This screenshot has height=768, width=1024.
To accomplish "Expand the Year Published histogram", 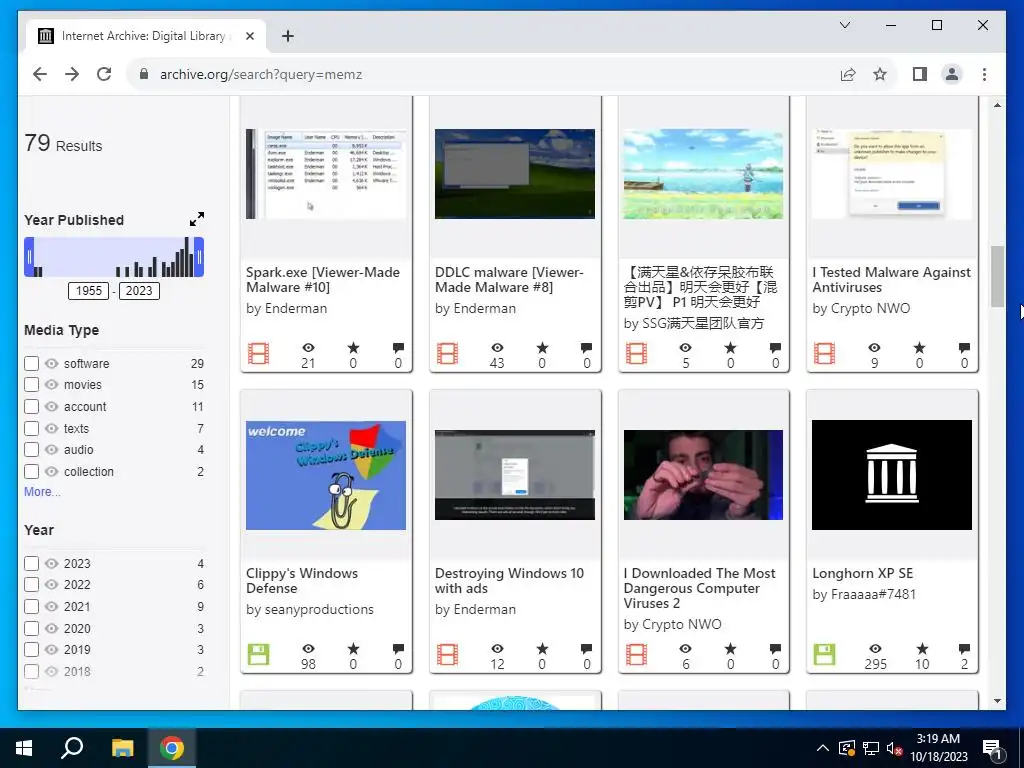I will coord(197,219).
